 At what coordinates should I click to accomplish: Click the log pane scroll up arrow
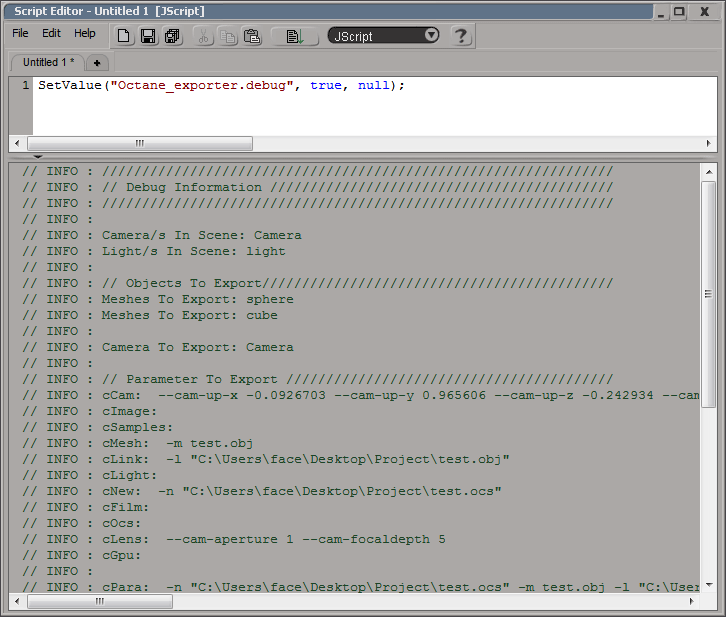tap(708, 172)
